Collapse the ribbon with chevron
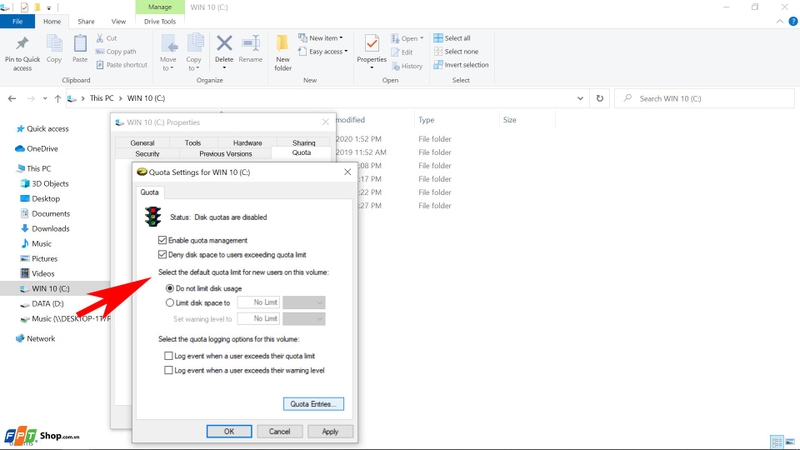This screenshot has height=450, width=800. click(780, 21)
